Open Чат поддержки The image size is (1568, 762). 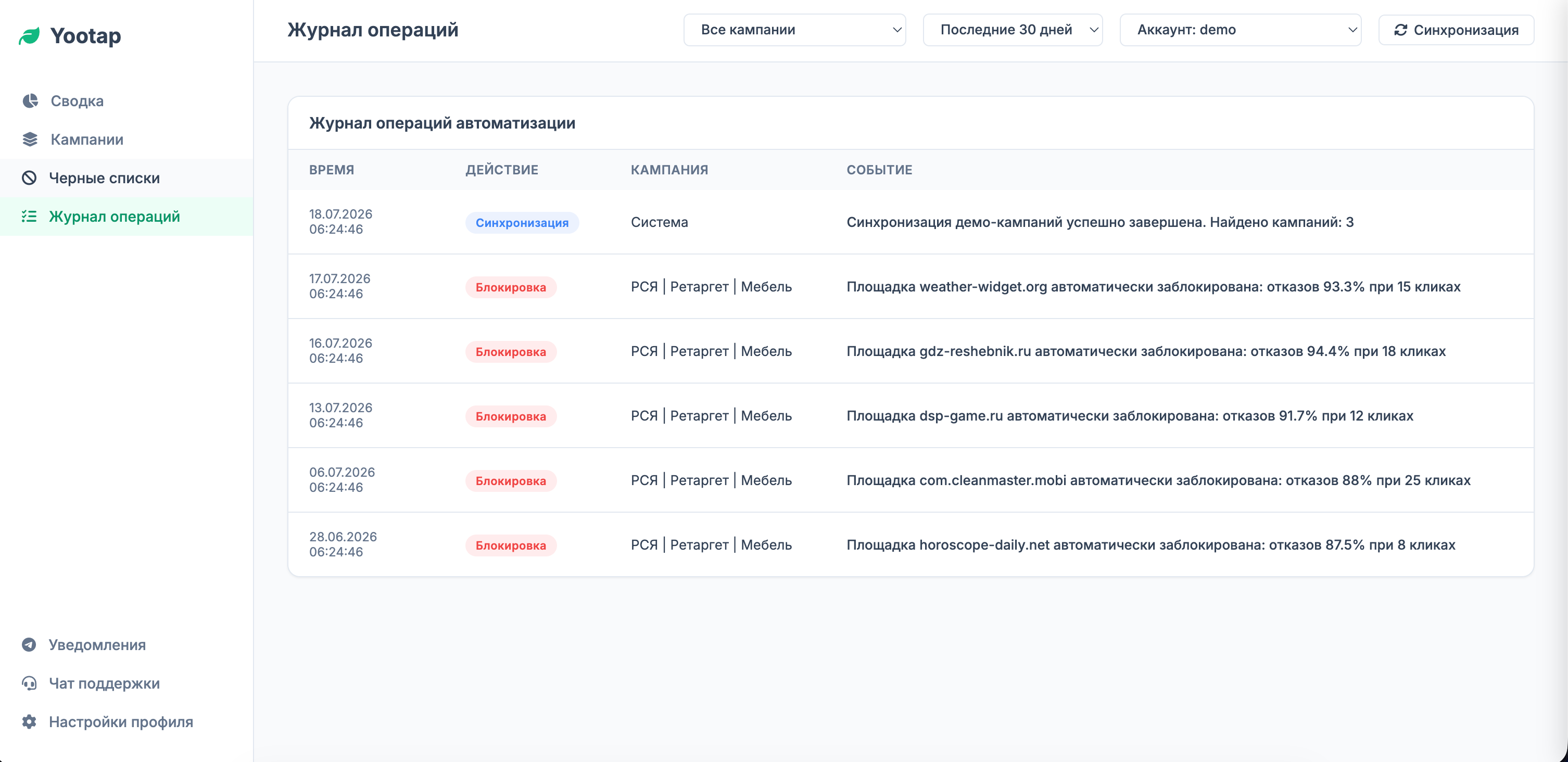point(127,683)
